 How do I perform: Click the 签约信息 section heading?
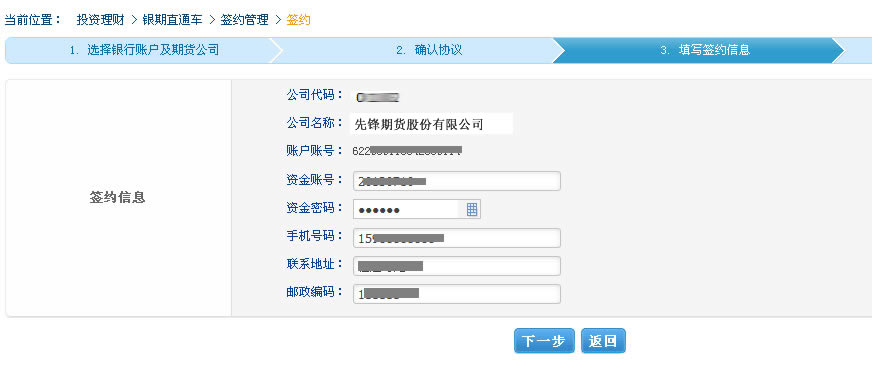[x=117, y=197]
